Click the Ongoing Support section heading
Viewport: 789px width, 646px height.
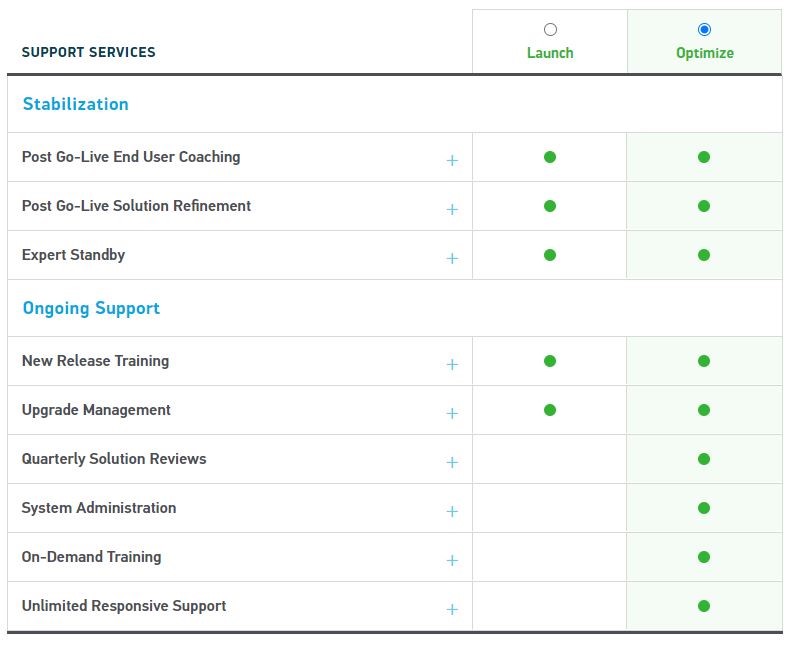coord(91,308)
